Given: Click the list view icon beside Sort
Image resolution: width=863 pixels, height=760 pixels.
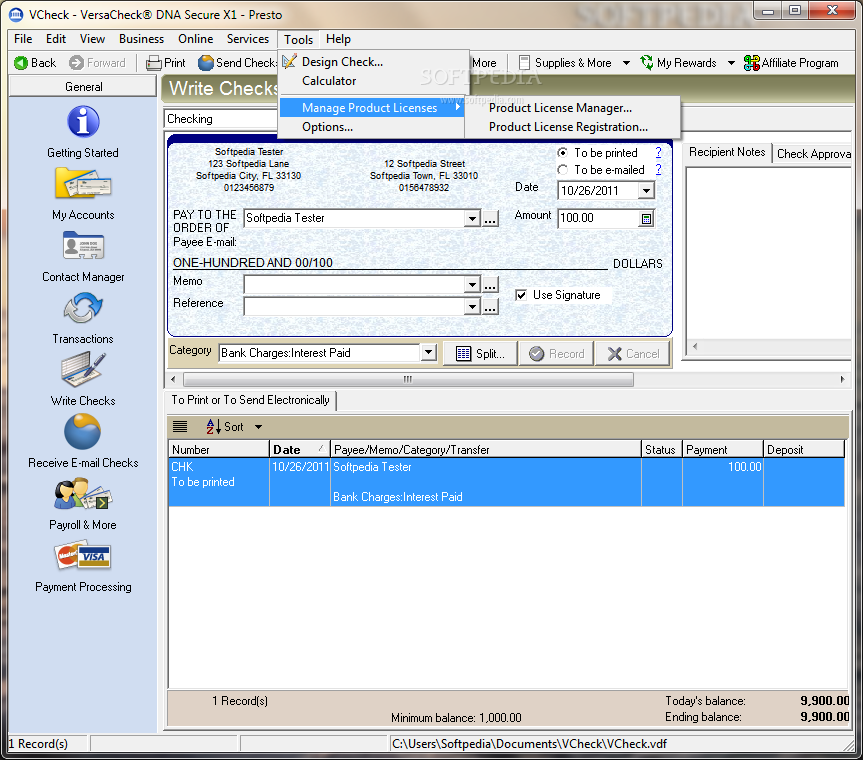Looking at the screenshot, I should 180,427.
